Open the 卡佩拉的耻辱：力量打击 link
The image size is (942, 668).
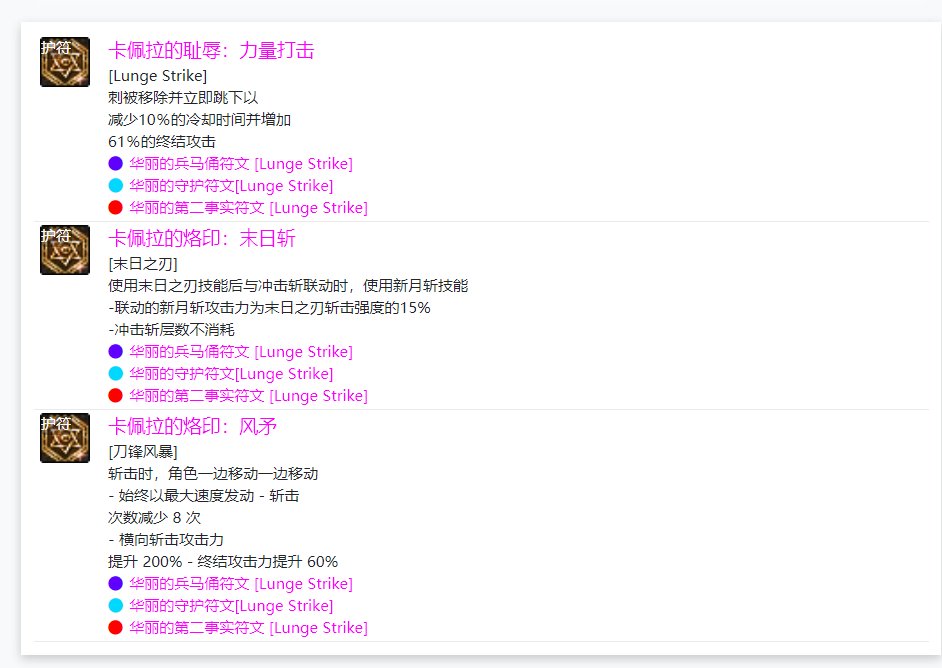(211, 51)
